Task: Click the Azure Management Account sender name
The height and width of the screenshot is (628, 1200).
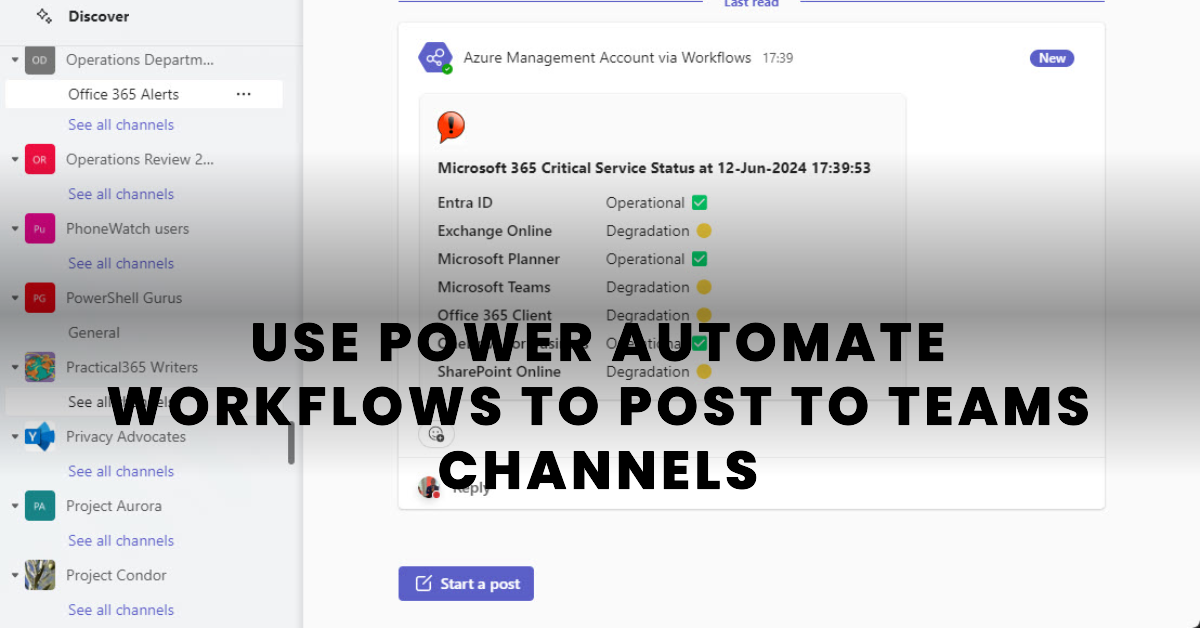Action: 607,58
